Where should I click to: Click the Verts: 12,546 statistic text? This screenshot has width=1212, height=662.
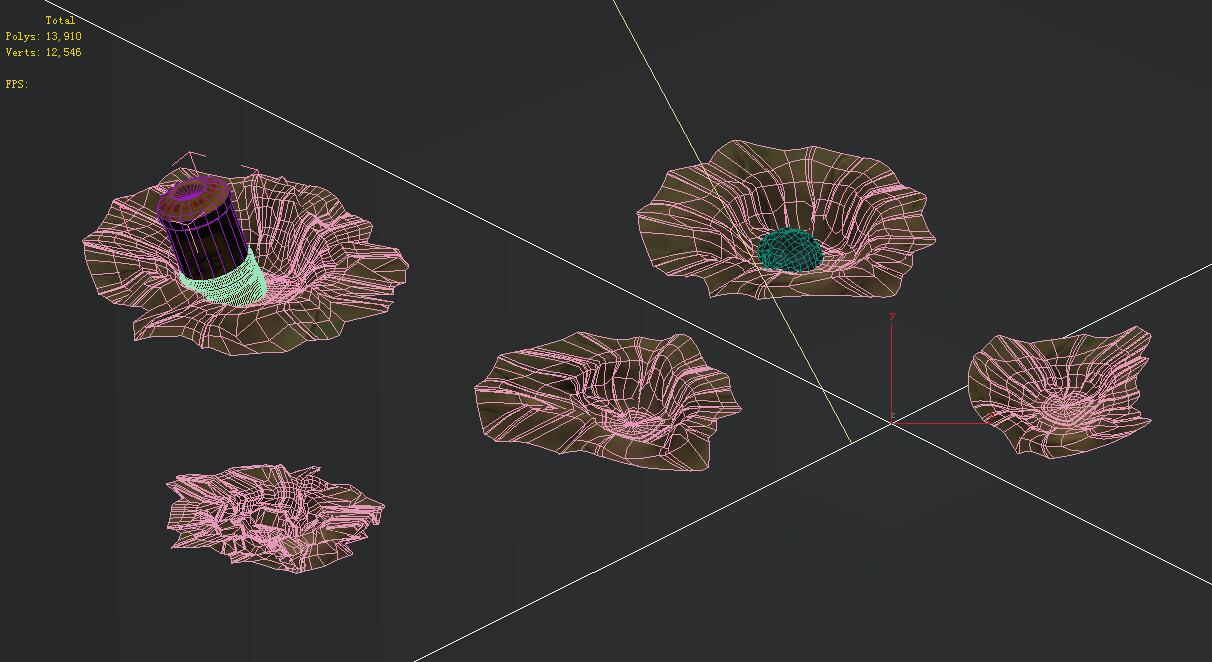(x=43, y=52)
